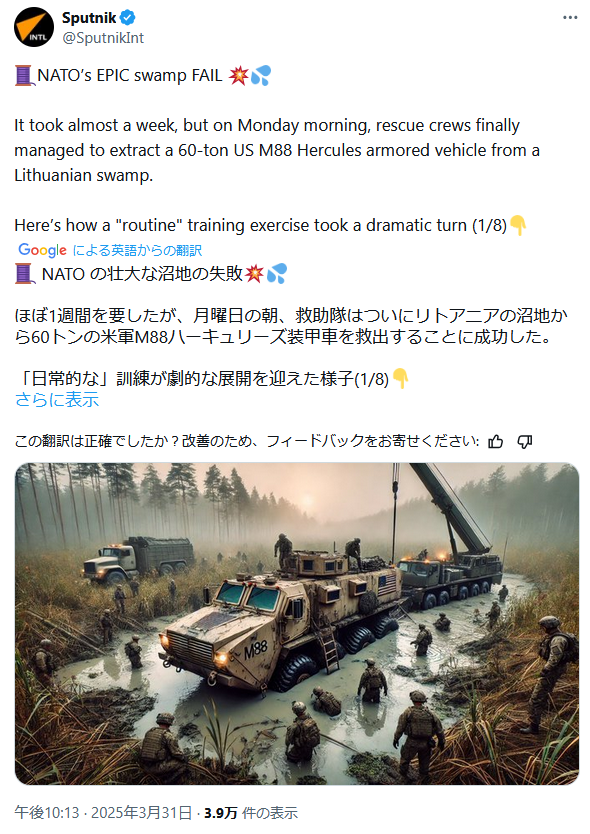This screenshot has height=834, width=590.
Task: Open the three-dot more options menu
Action: click(x=570, y=18)
